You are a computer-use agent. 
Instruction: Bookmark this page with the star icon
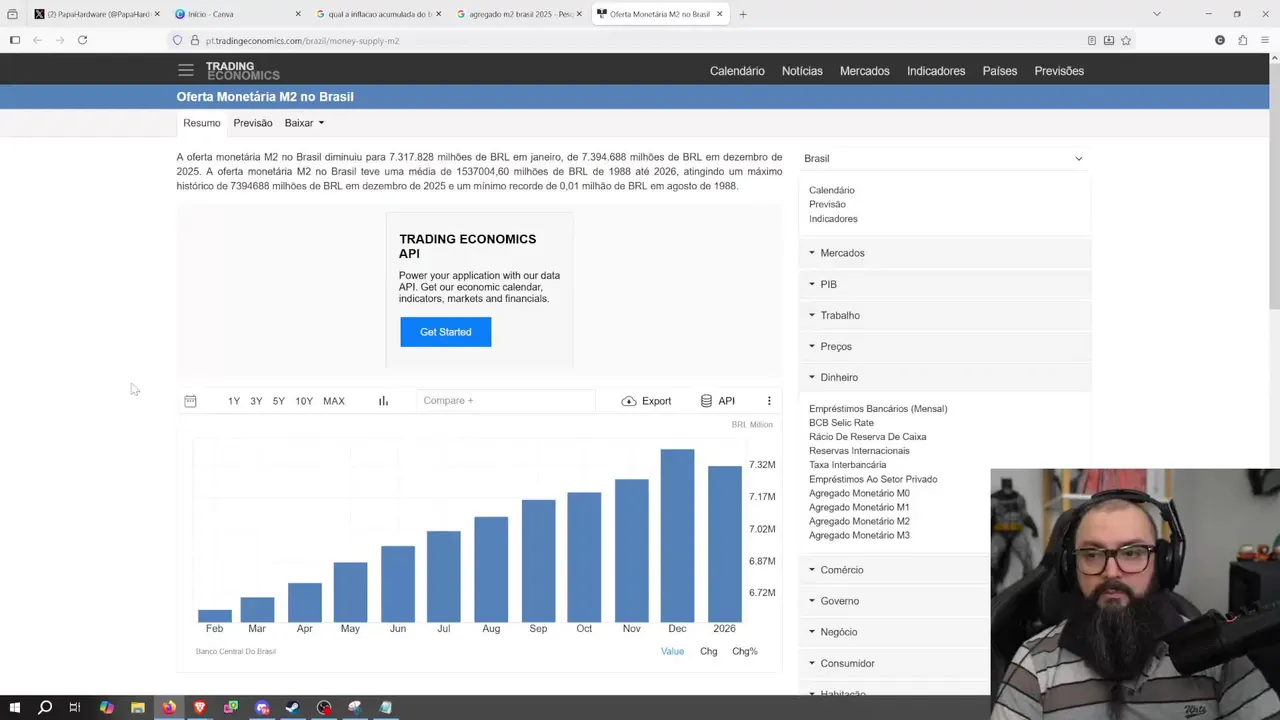tap(1126, 40)
